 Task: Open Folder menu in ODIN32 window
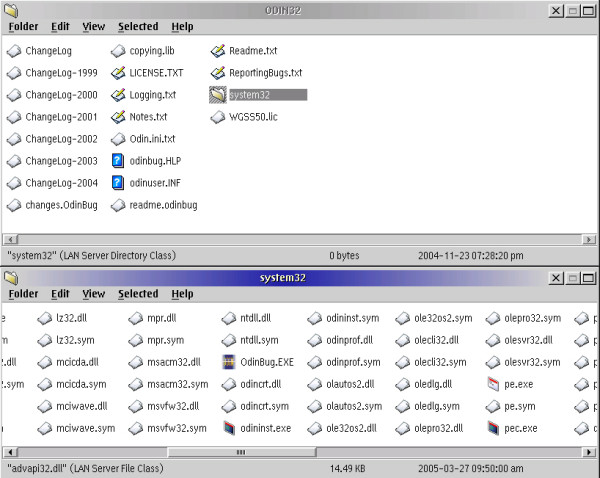[23, 27]
